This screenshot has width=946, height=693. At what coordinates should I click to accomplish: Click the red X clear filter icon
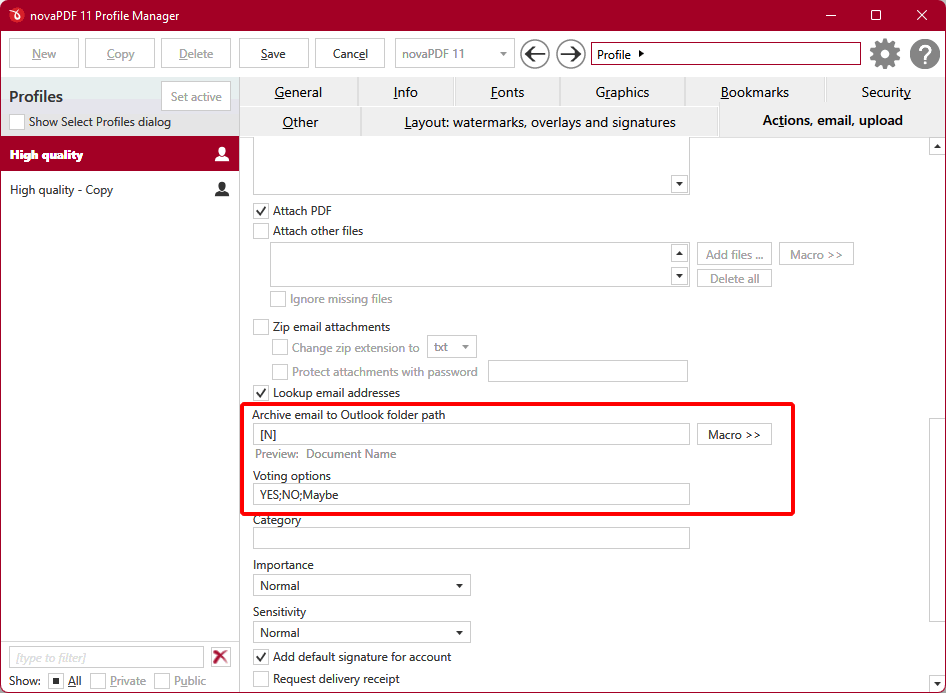pyautogui.click(x=221, y=656)
